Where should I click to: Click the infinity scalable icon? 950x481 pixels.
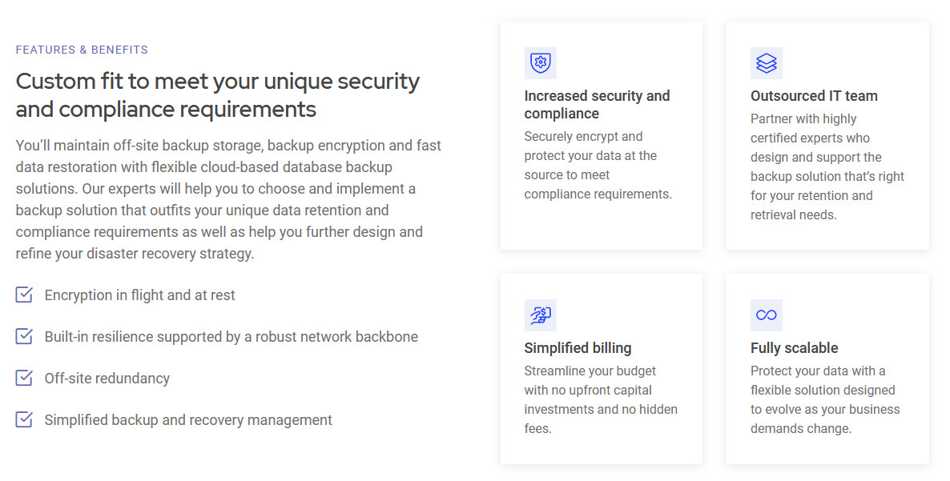766,315
